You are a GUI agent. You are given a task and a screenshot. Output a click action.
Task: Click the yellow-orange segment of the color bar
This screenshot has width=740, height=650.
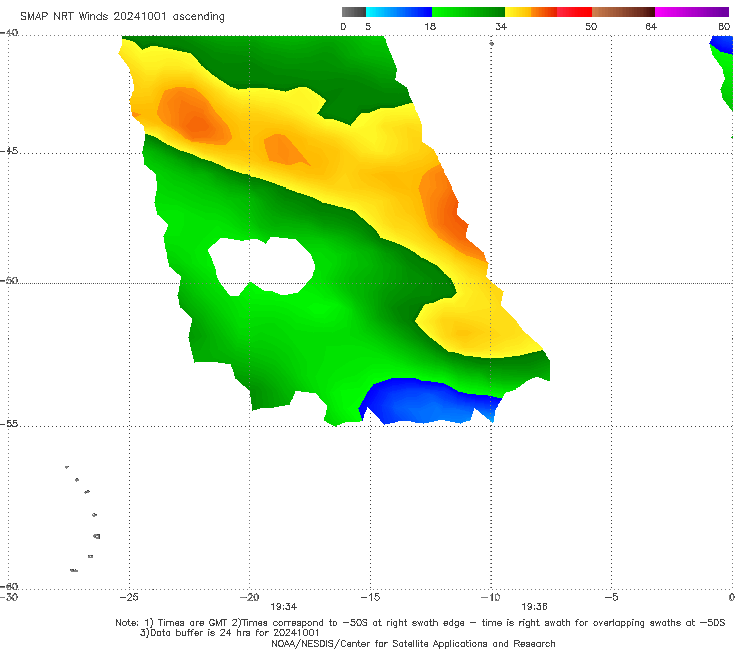coord(531,12)
